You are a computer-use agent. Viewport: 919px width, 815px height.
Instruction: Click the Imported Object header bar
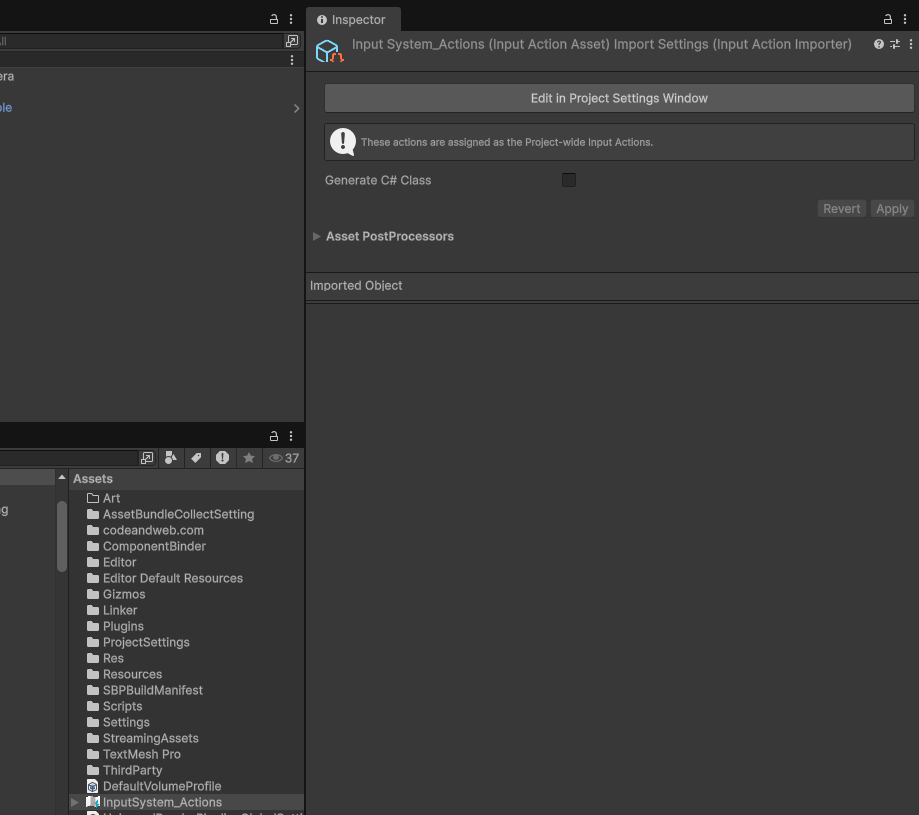coord(612,286)
